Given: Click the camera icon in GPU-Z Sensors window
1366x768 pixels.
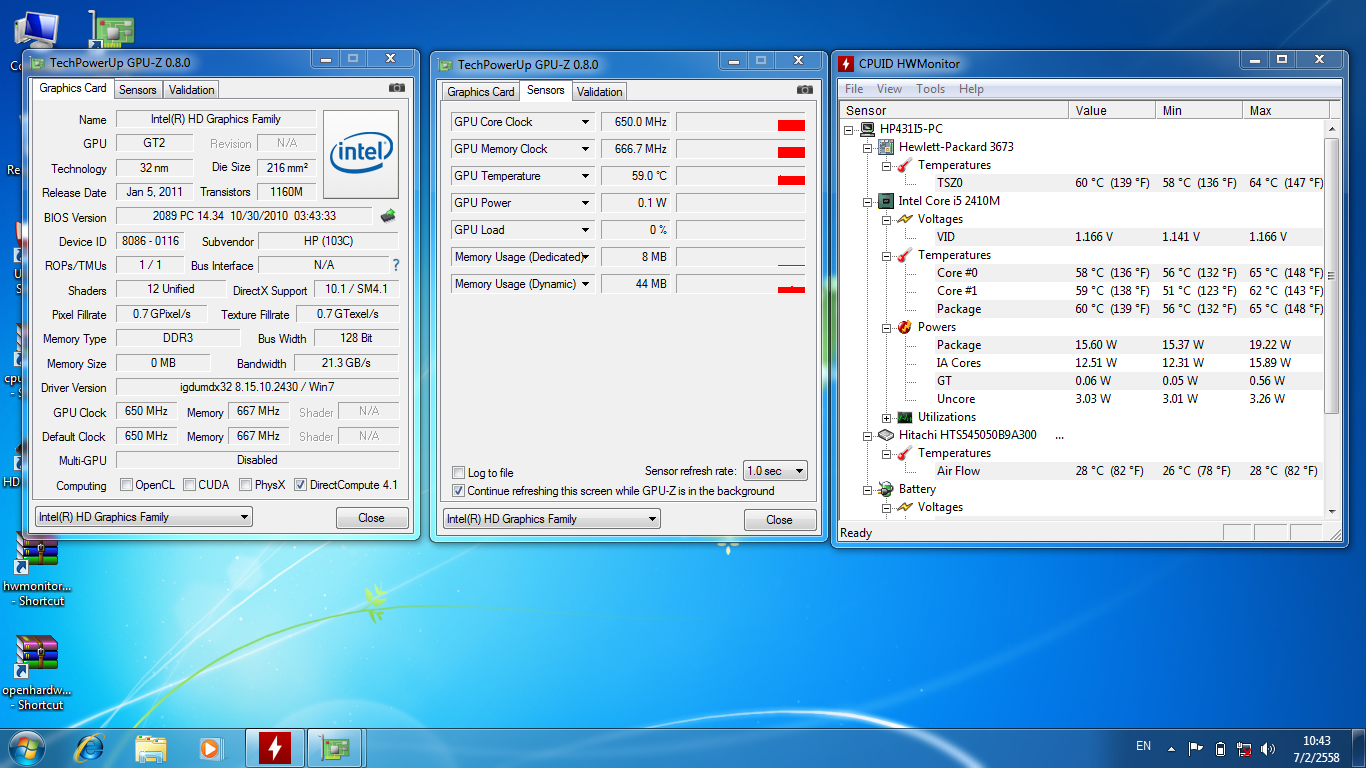Looking at the screenshot, I should [x=805, y=90].
